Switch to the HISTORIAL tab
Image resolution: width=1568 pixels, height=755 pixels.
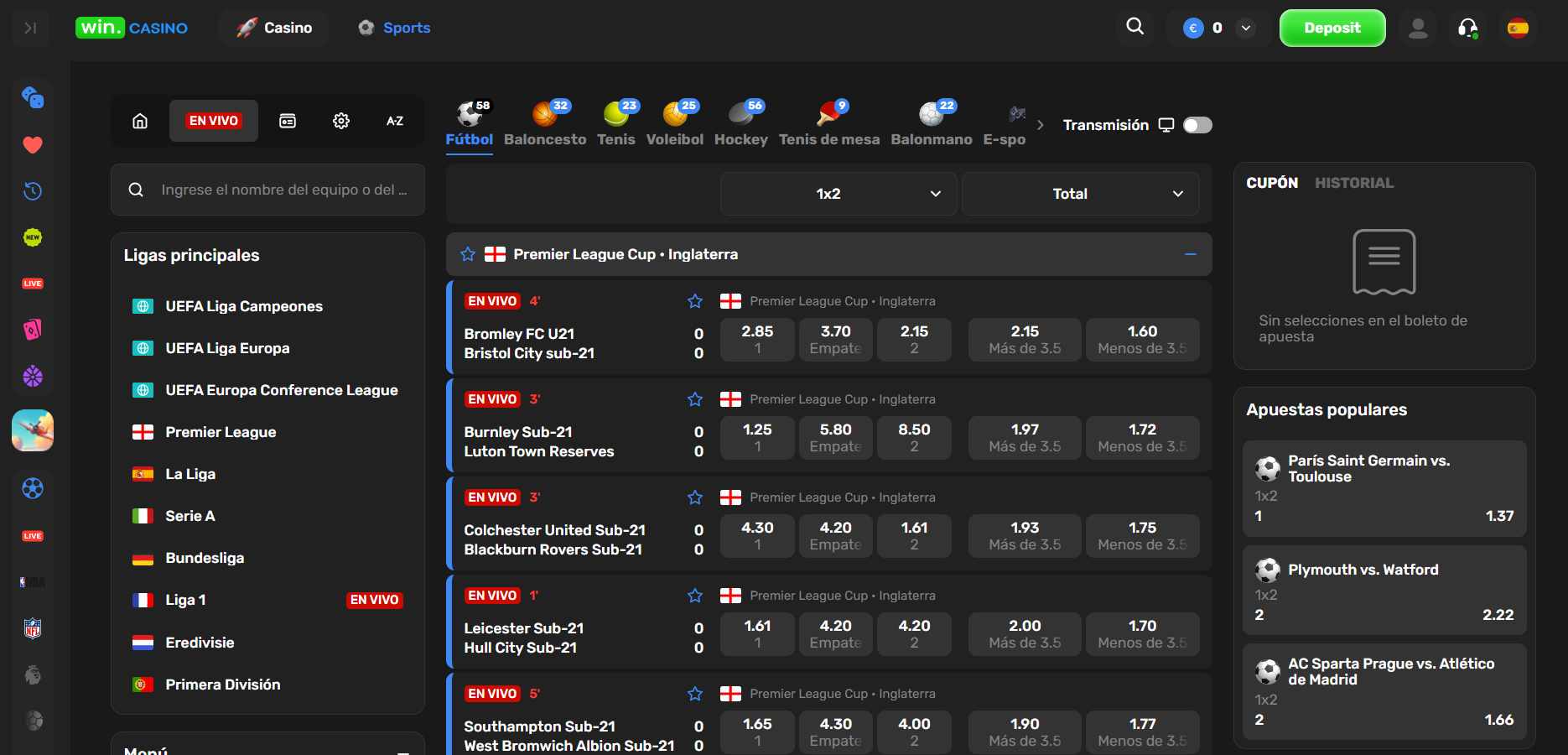(x=1353, y=183)
